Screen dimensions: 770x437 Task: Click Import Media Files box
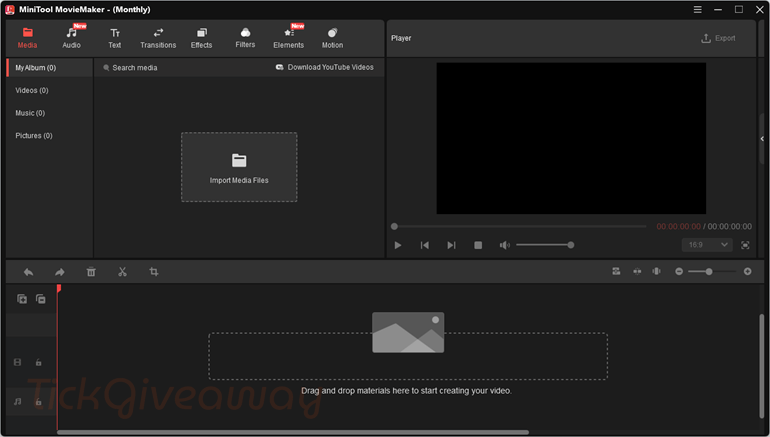[239, 167]
